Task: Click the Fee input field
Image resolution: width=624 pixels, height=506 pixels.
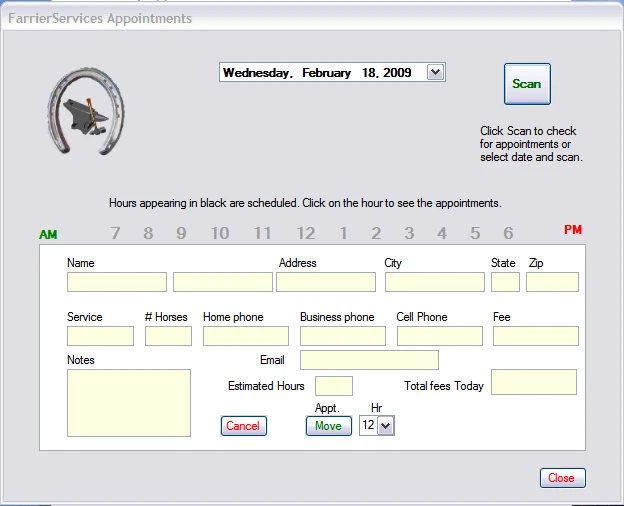Action: point(536,336)
